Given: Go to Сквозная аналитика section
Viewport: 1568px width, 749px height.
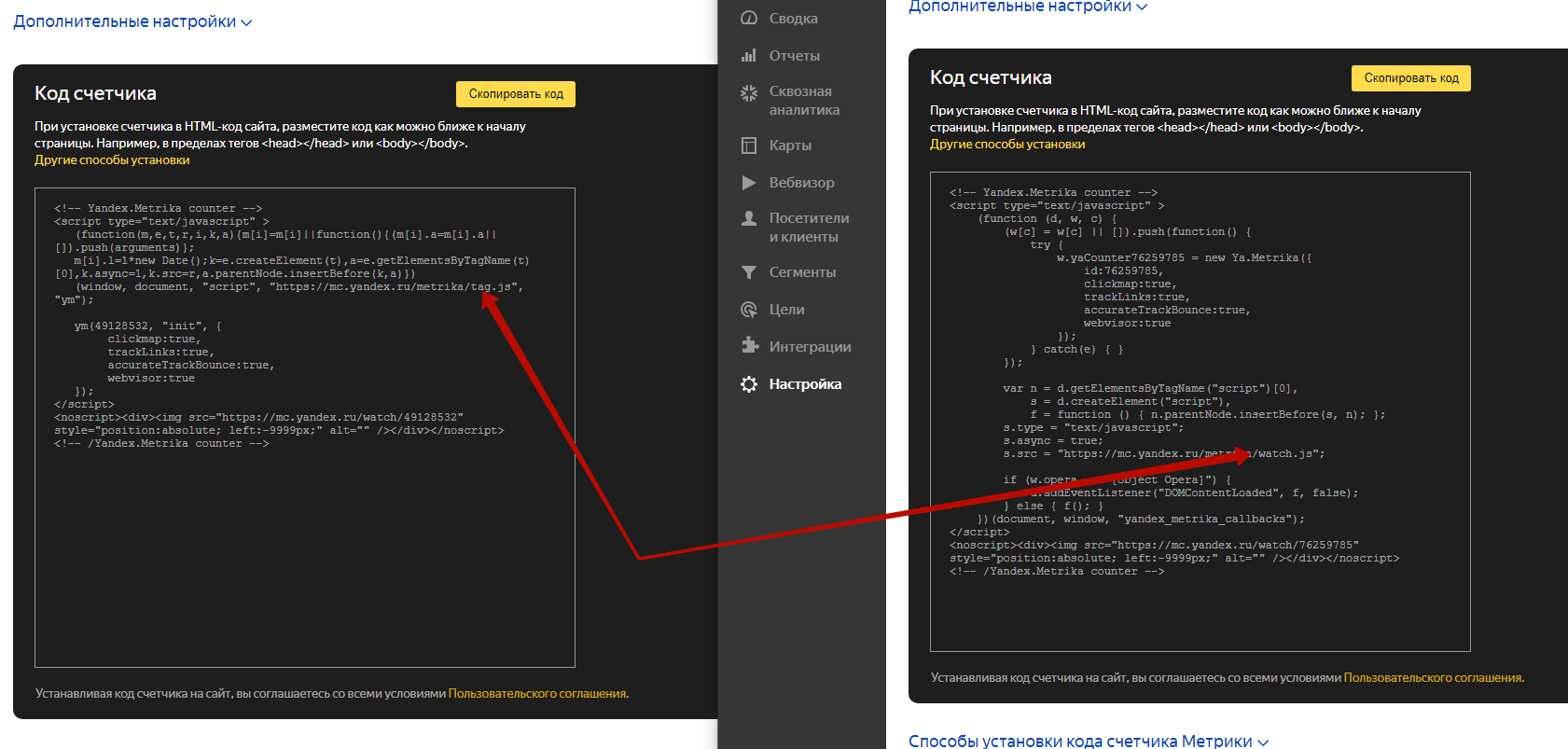Looking at the screenshot, I should coord(804,101).
